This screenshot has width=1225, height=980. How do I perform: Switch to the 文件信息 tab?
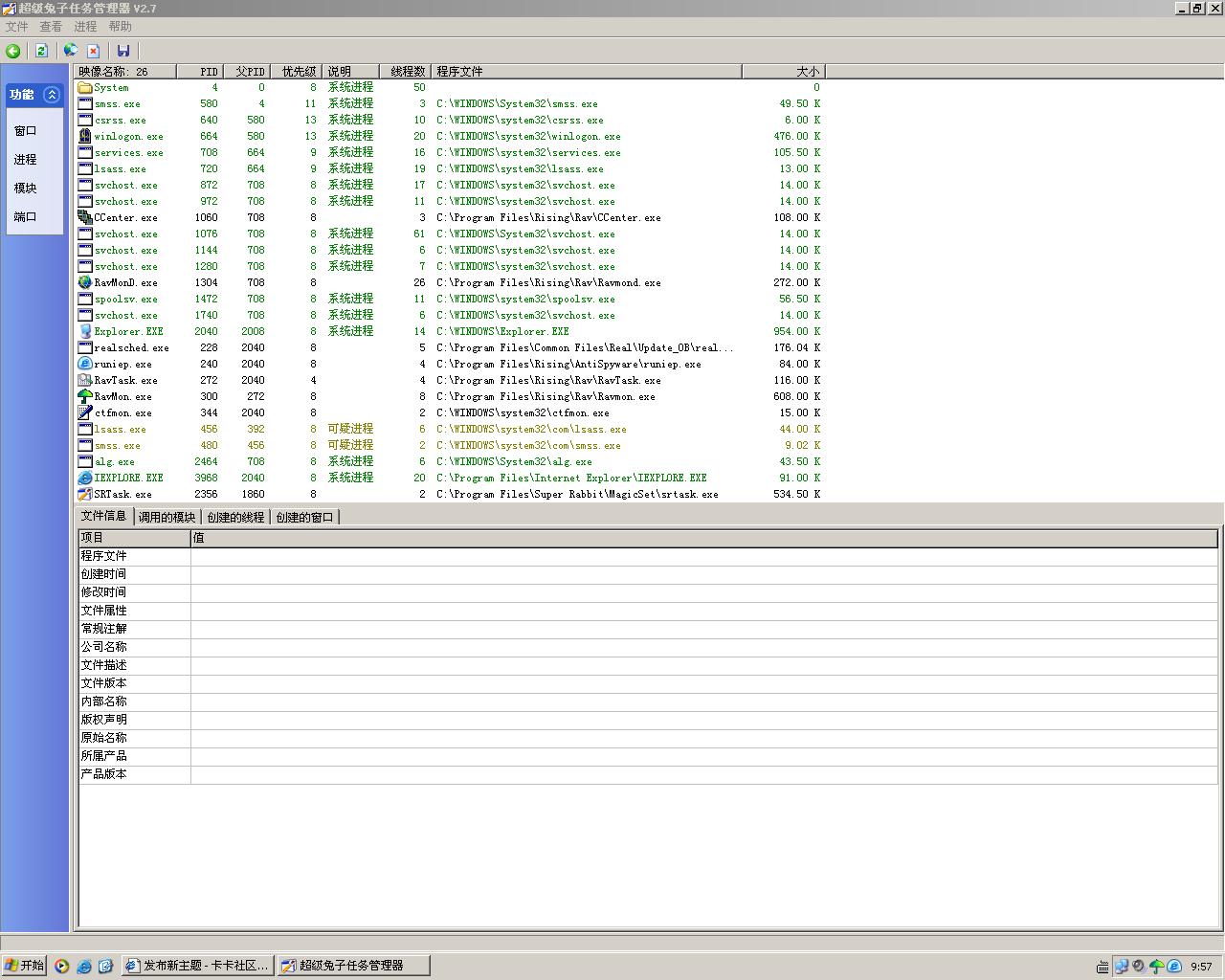point(104,516)
